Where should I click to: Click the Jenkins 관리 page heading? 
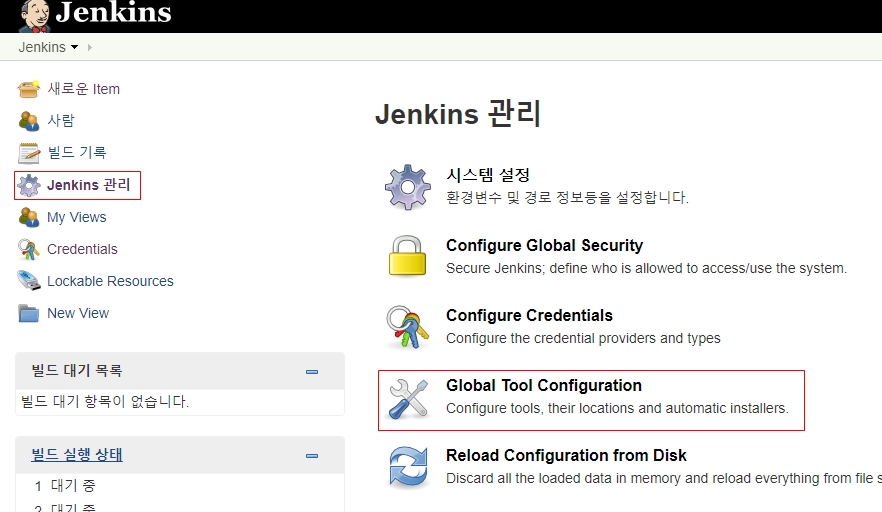pyautogui.click(x=458, y=114)
